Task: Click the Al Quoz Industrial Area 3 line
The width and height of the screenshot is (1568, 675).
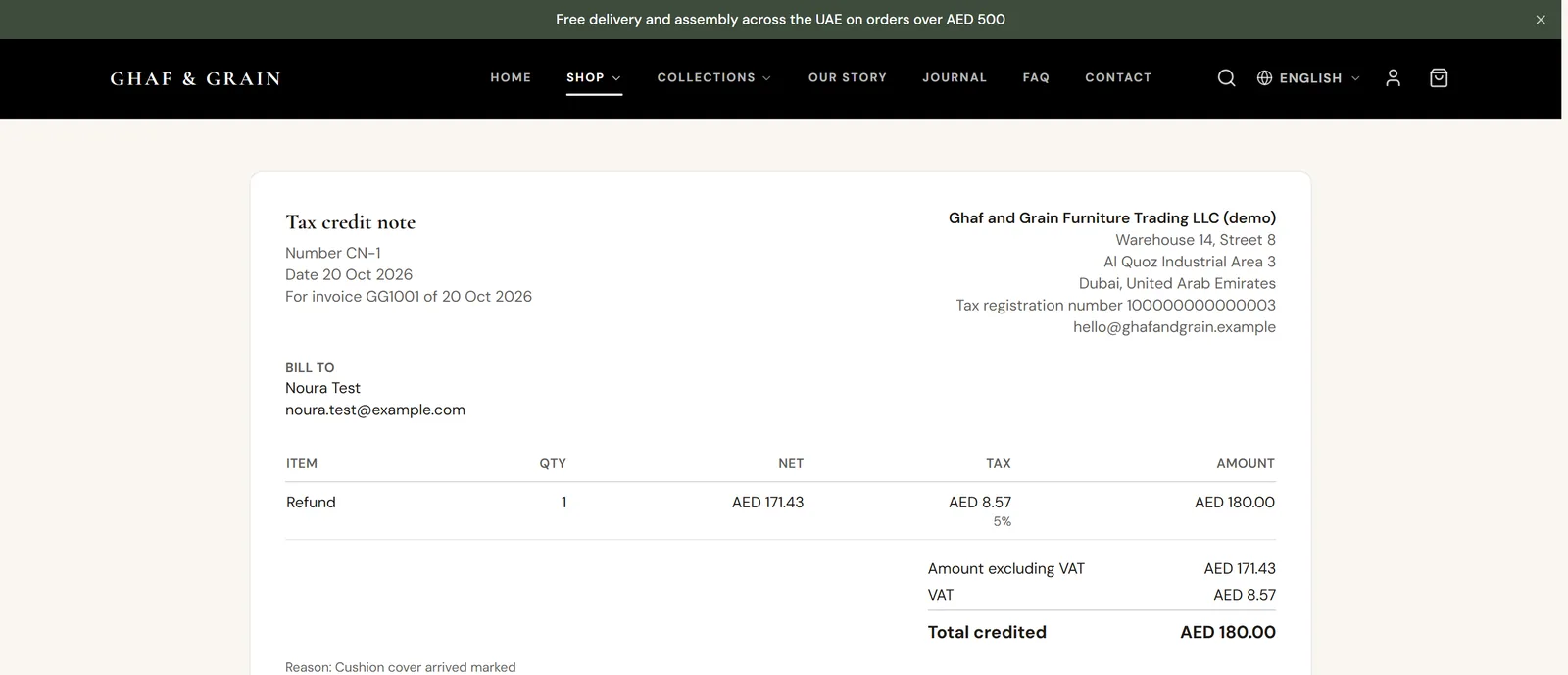Action: [x=1190, y=262]
